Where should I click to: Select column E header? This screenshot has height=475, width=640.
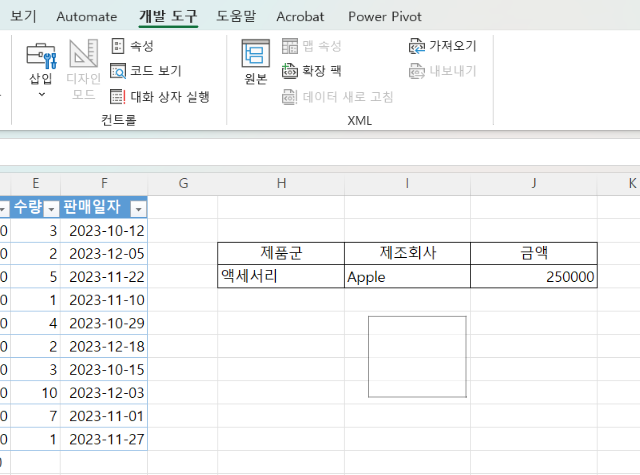[36, 184]
